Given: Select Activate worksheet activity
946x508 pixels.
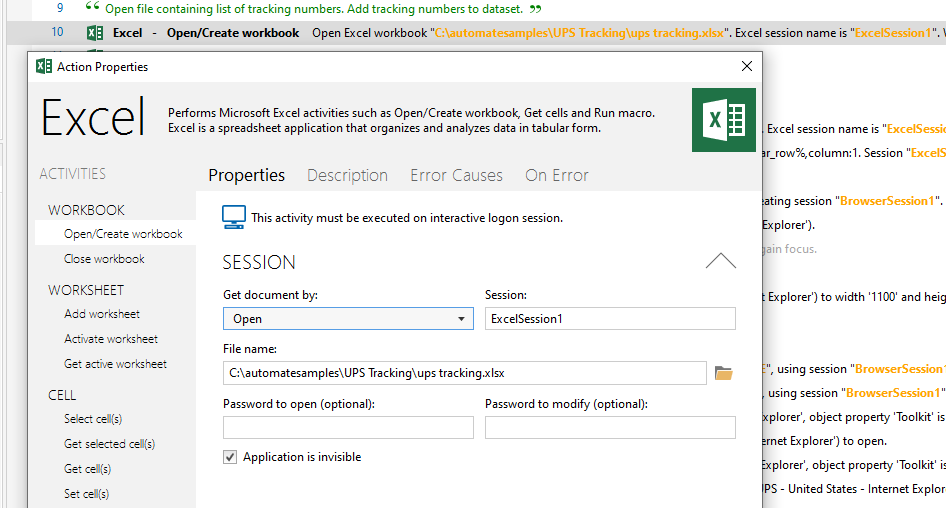Looking at the screenshot, I should click(x=110, y=339).
